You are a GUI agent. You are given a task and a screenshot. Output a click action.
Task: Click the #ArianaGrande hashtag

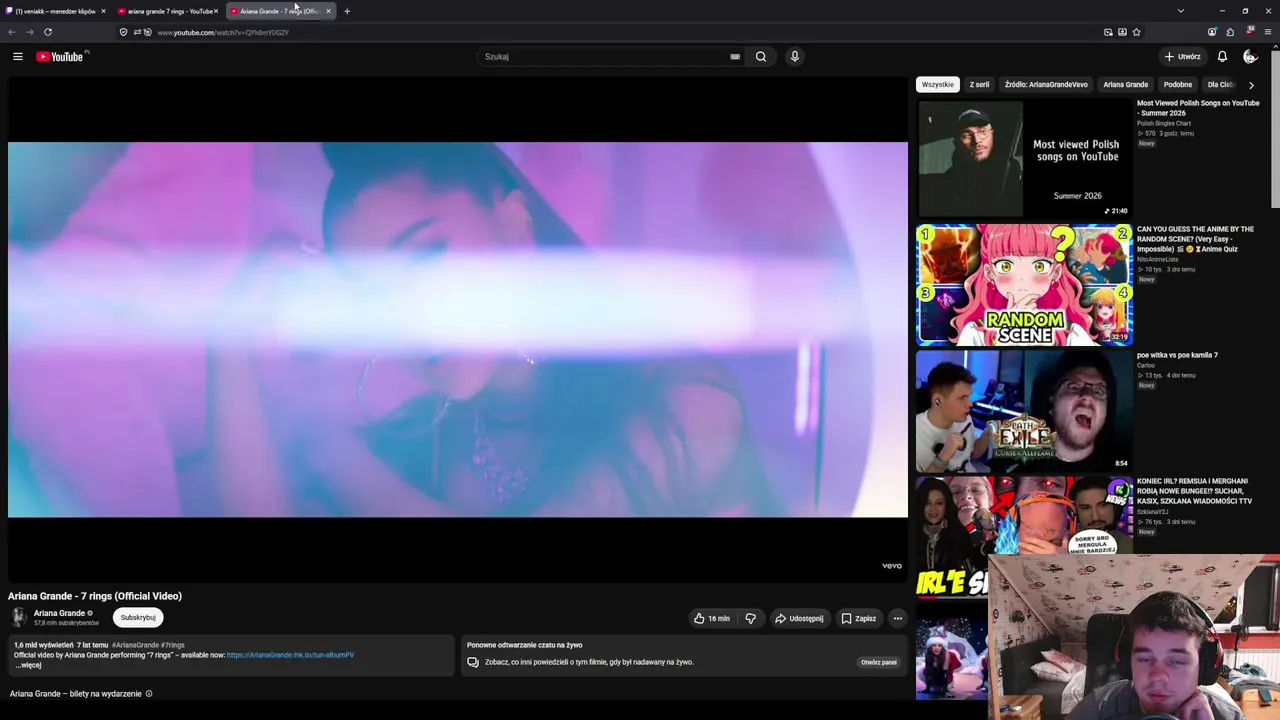[x=135, y=645]
